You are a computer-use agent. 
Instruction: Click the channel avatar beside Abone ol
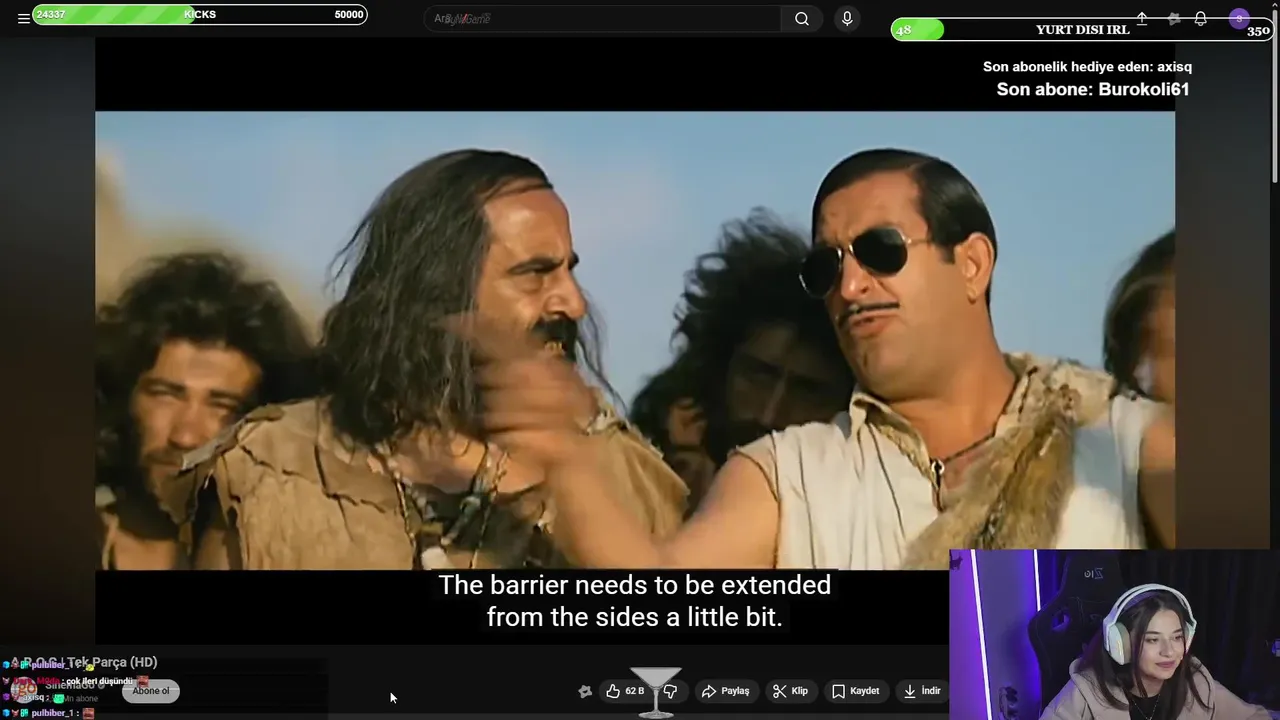24,688
